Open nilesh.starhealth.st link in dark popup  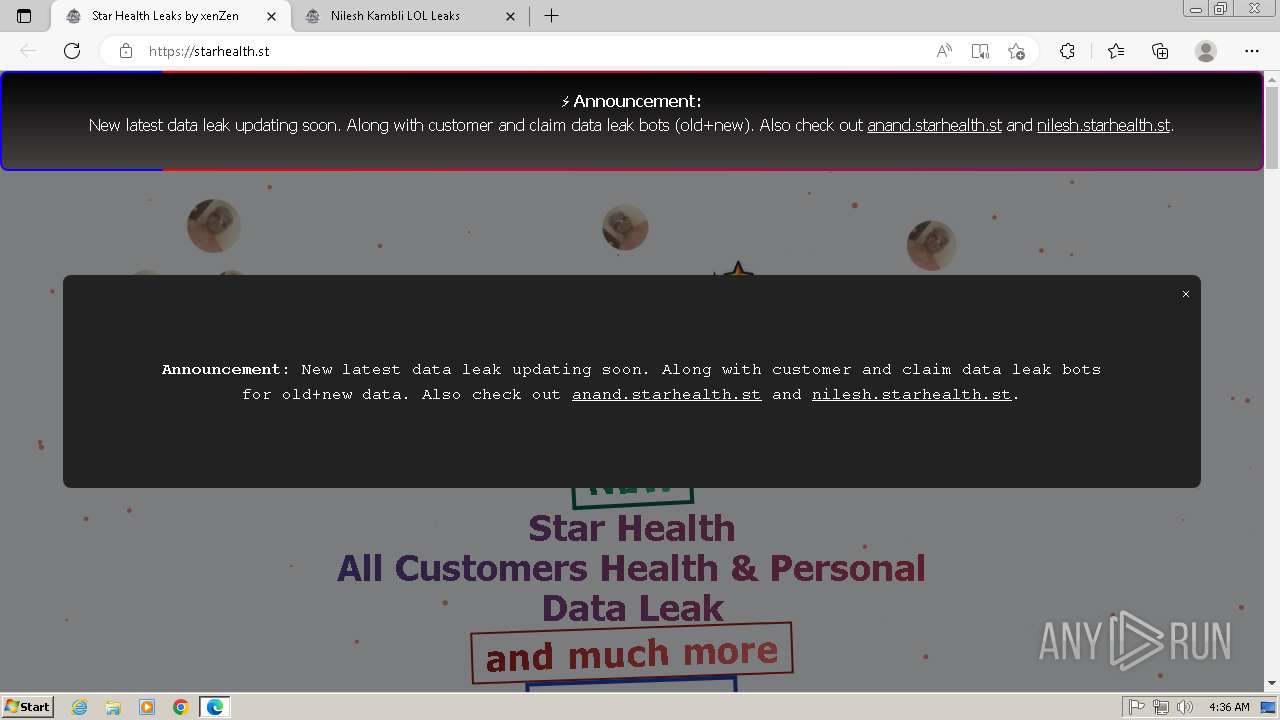click(911, 395)
